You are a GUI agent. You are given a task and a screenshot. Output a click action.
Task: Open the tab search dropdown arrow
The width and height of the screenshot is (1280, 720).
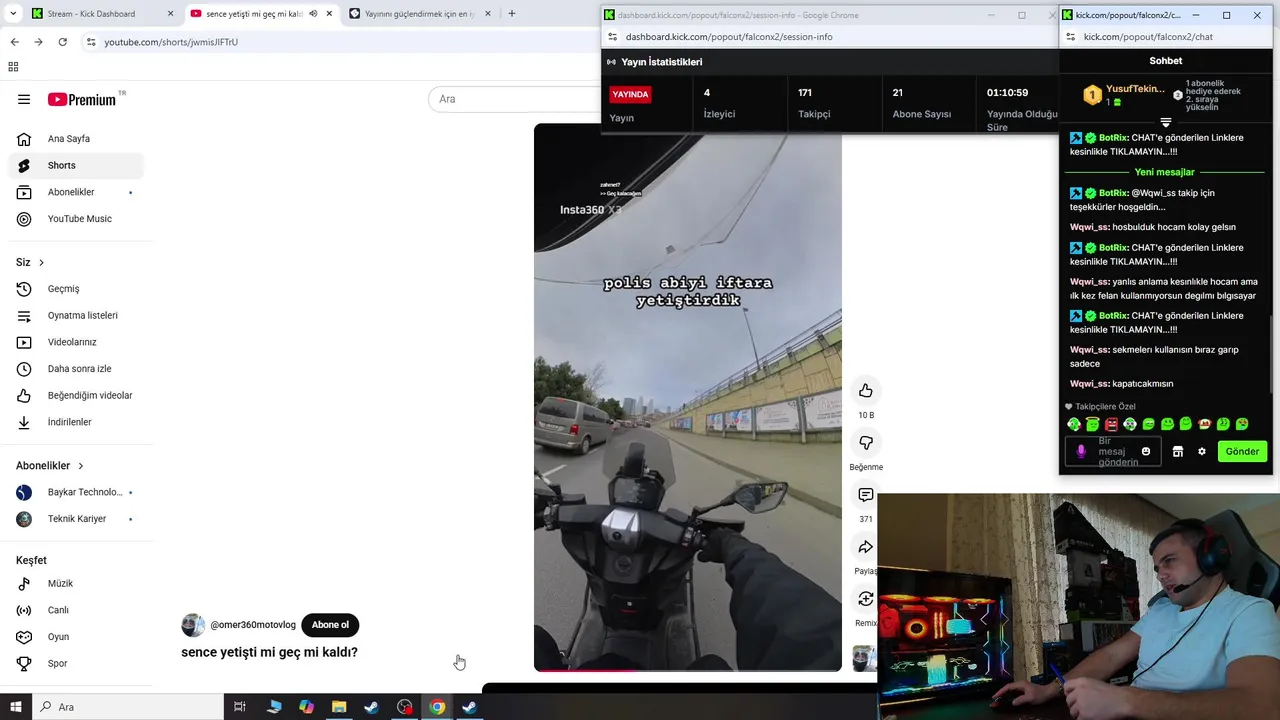pos(12,14)
